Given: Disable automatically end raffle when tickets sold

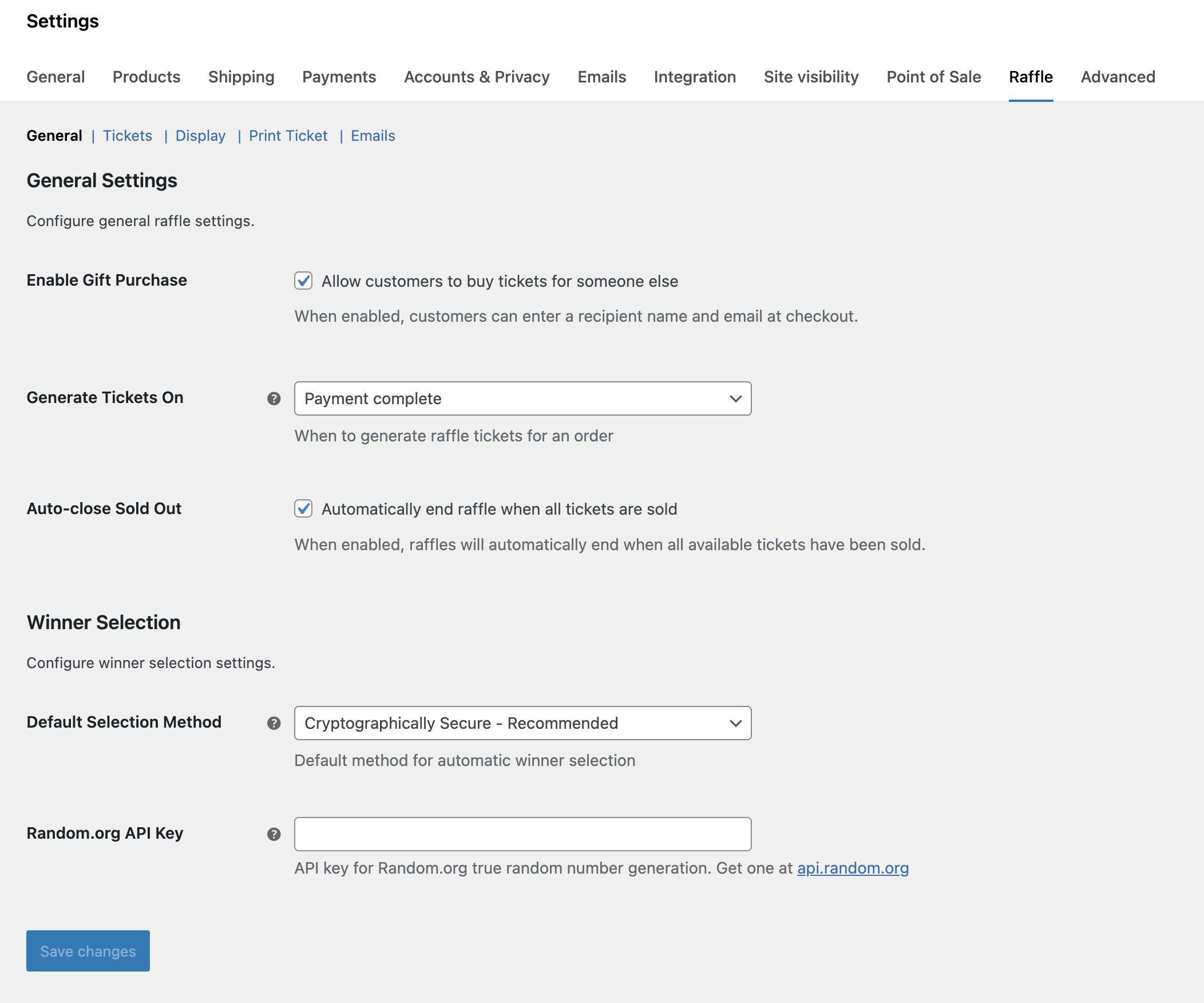Looking at the screenshot, I should [303, 509].
